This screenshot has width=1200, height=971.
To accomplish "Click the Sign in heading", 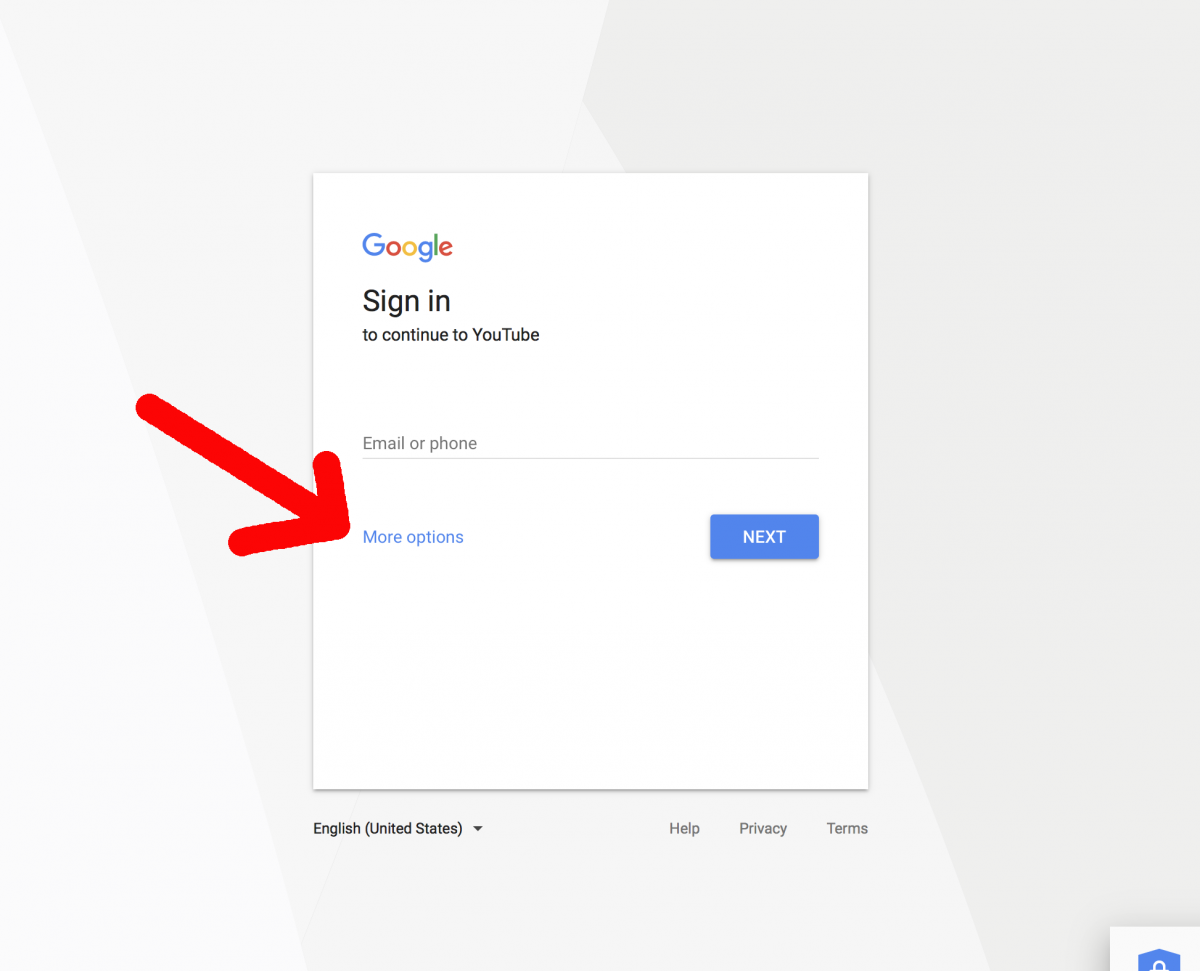I will [406, 301].
